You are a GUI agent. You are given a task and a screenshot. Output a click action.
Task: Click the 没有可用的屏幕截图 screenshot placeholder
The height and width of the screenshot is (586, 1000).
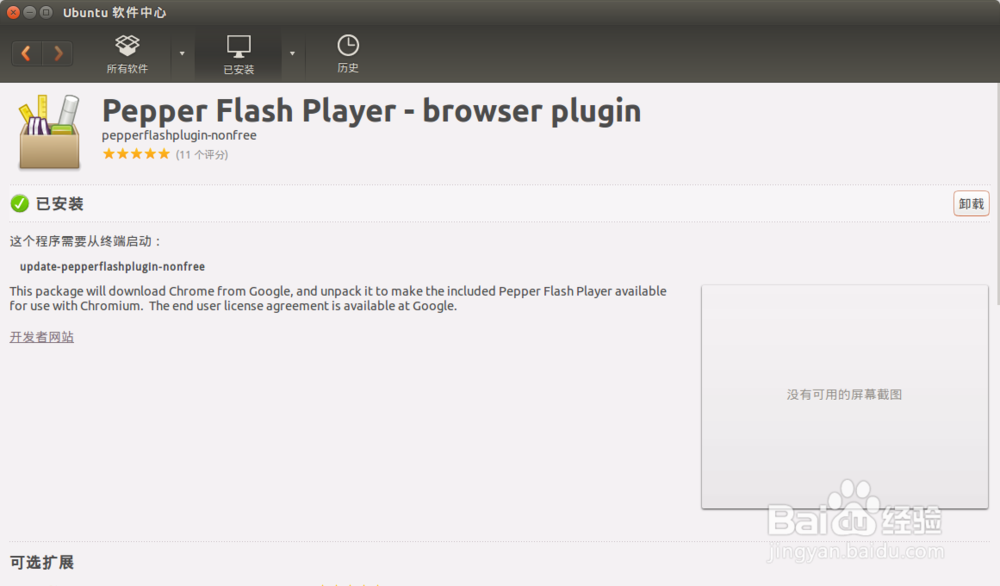pos(844,396)
